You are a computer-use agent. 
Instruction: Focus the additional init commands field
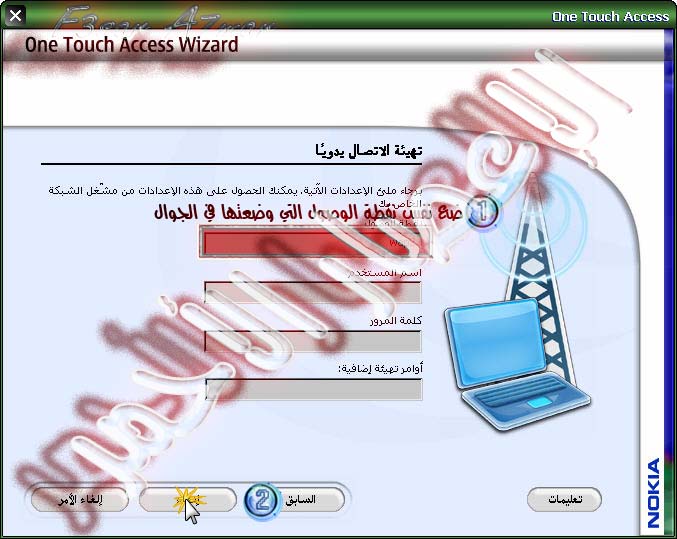pos(313,390)
